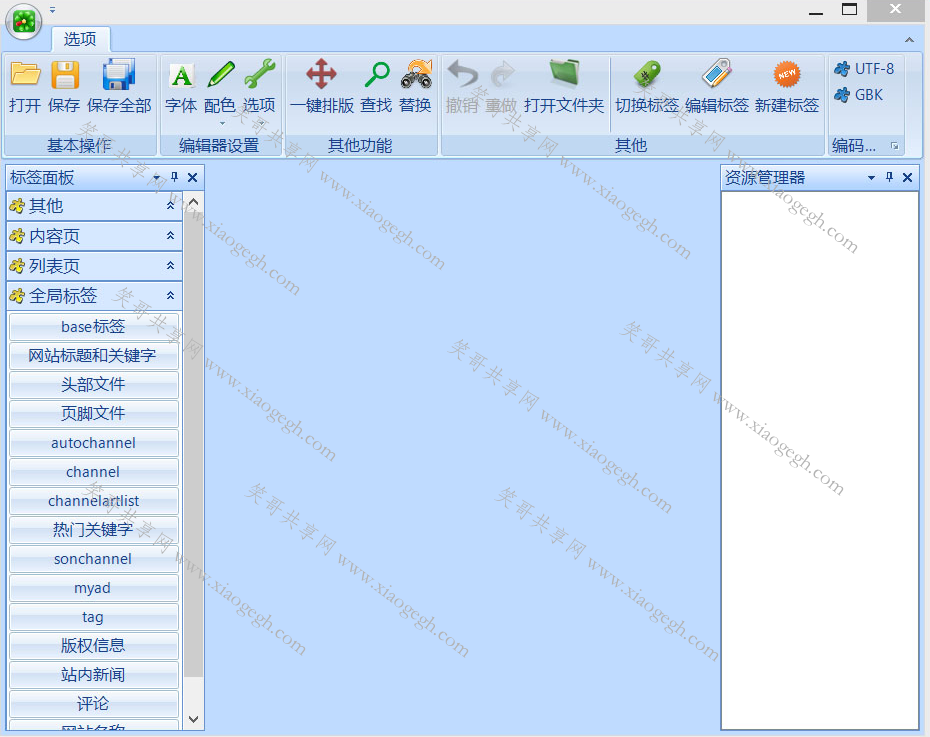Expand the 内容页 tag category
The width and height of the screenshot is (930, 737).
pos(94,236)
